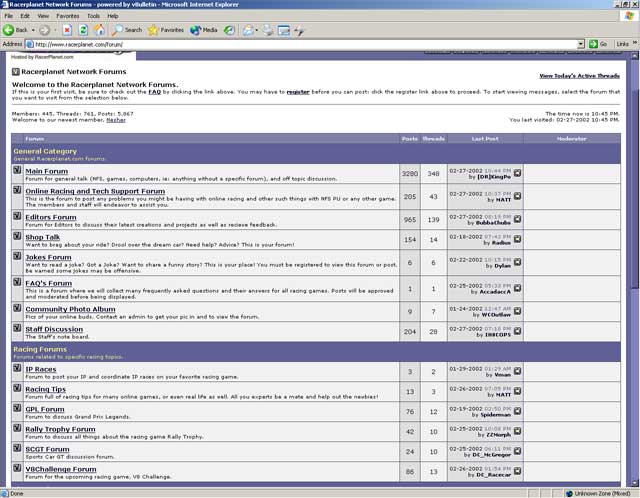Screen dimensions: 640x498
Task: Open the Community Photo Album link
Action: click(x=70, y=309)
